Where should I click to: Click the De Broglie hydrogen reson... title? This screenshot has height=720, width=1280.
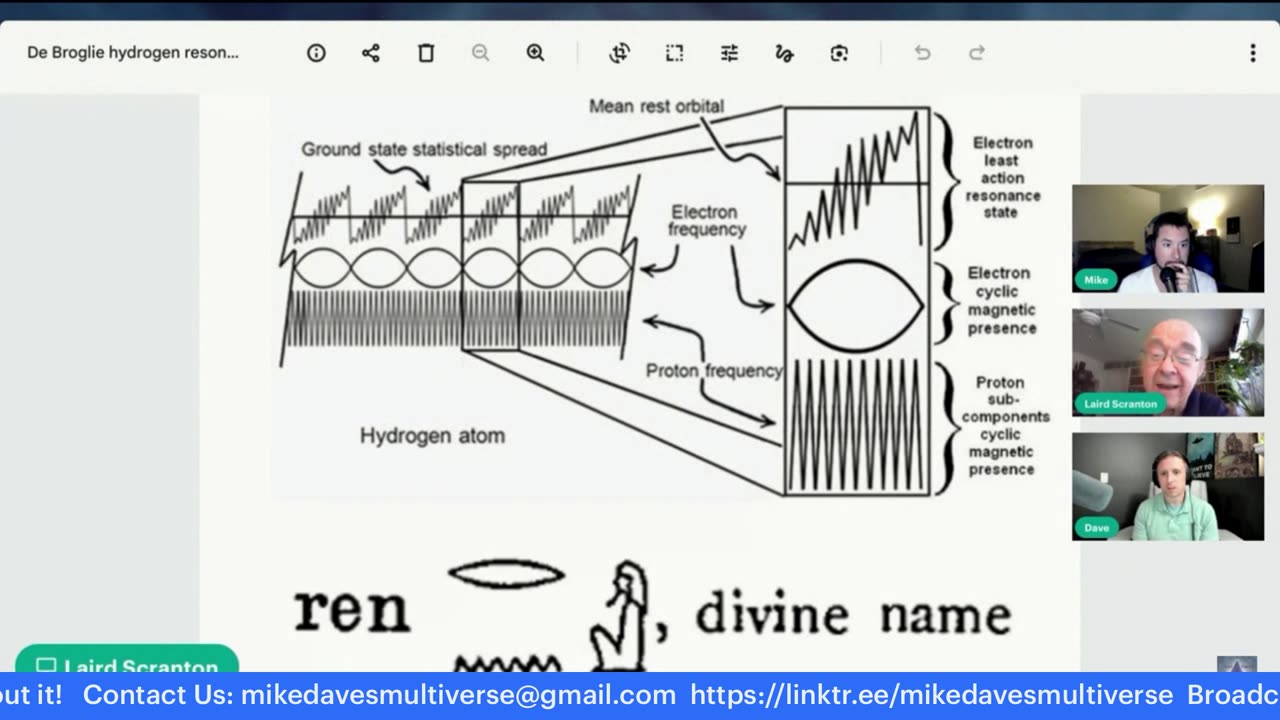click(x=133, y=53)
